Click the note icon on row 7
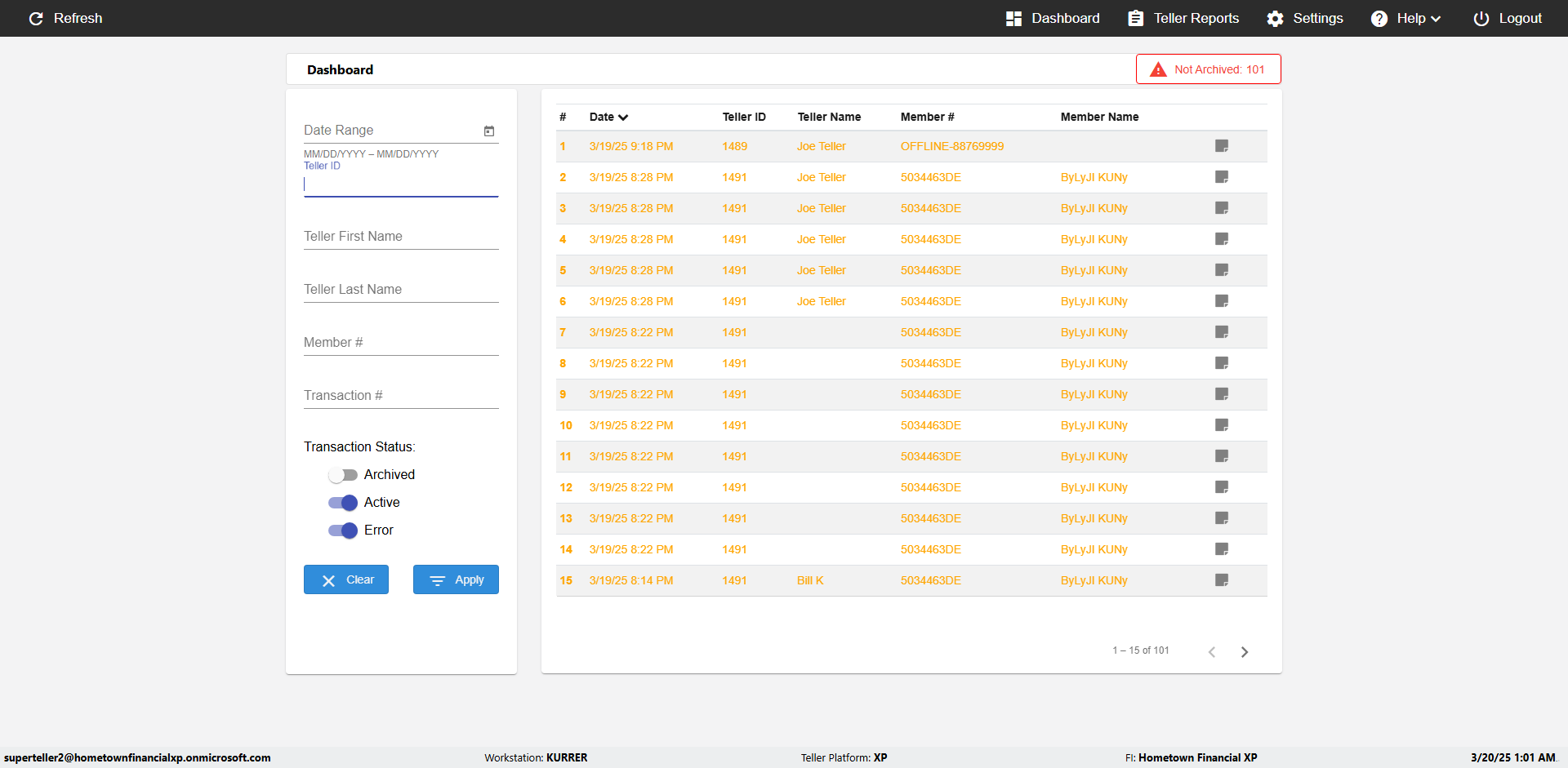This screenshot has height=768, width=1568. (1222, 332)
